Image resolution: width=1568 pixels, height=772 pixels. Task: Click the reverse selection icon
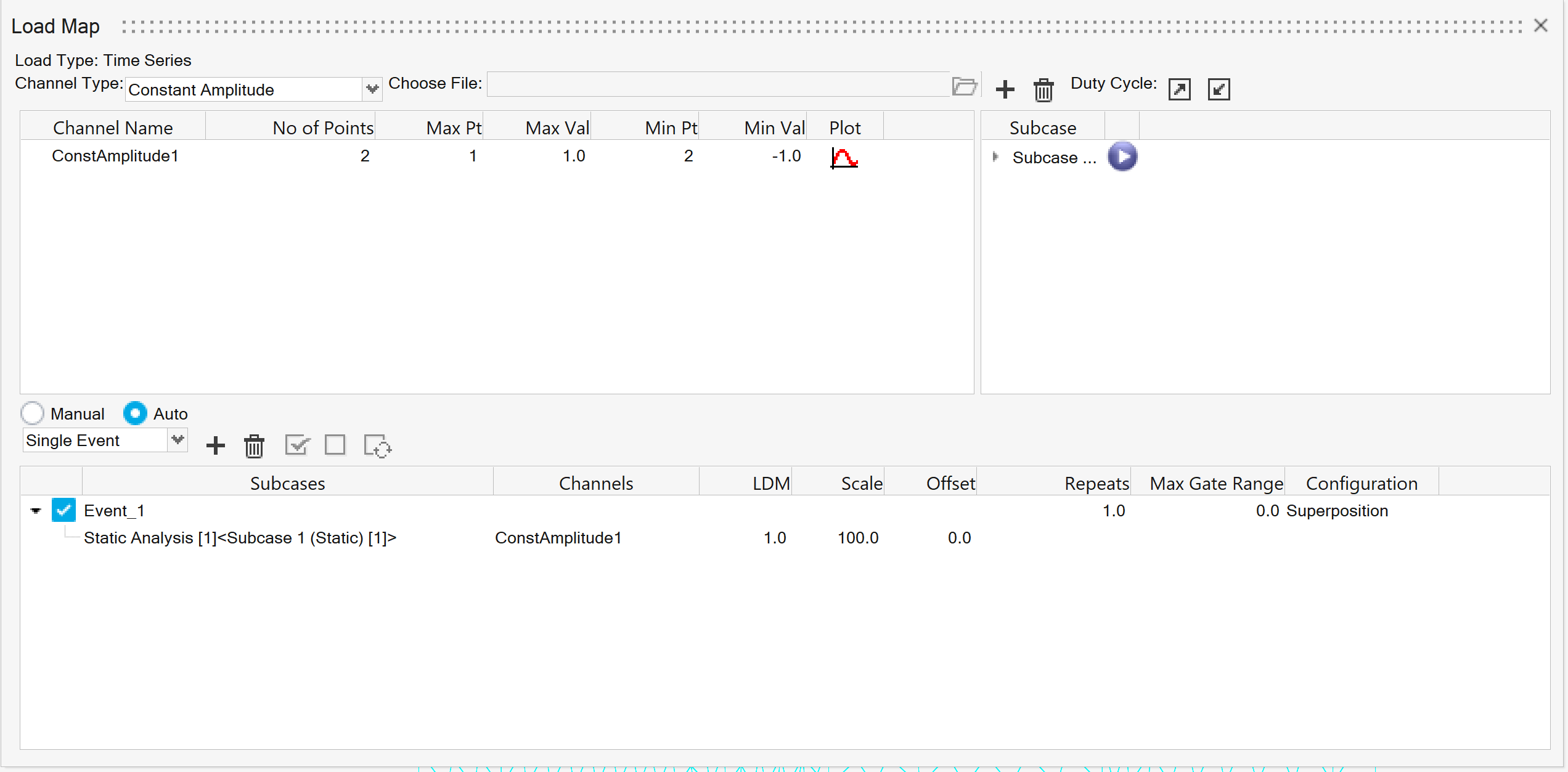(x=377, y=446)
